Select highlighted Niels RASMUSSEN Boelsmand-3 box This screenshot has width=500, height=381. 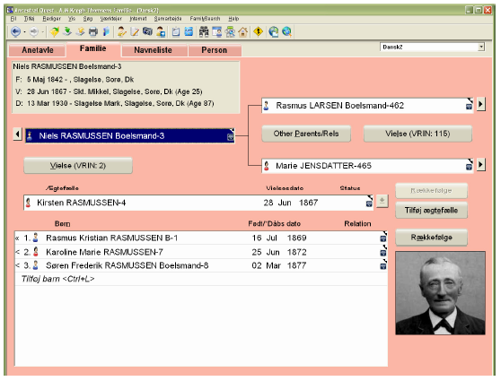(130, 136)
